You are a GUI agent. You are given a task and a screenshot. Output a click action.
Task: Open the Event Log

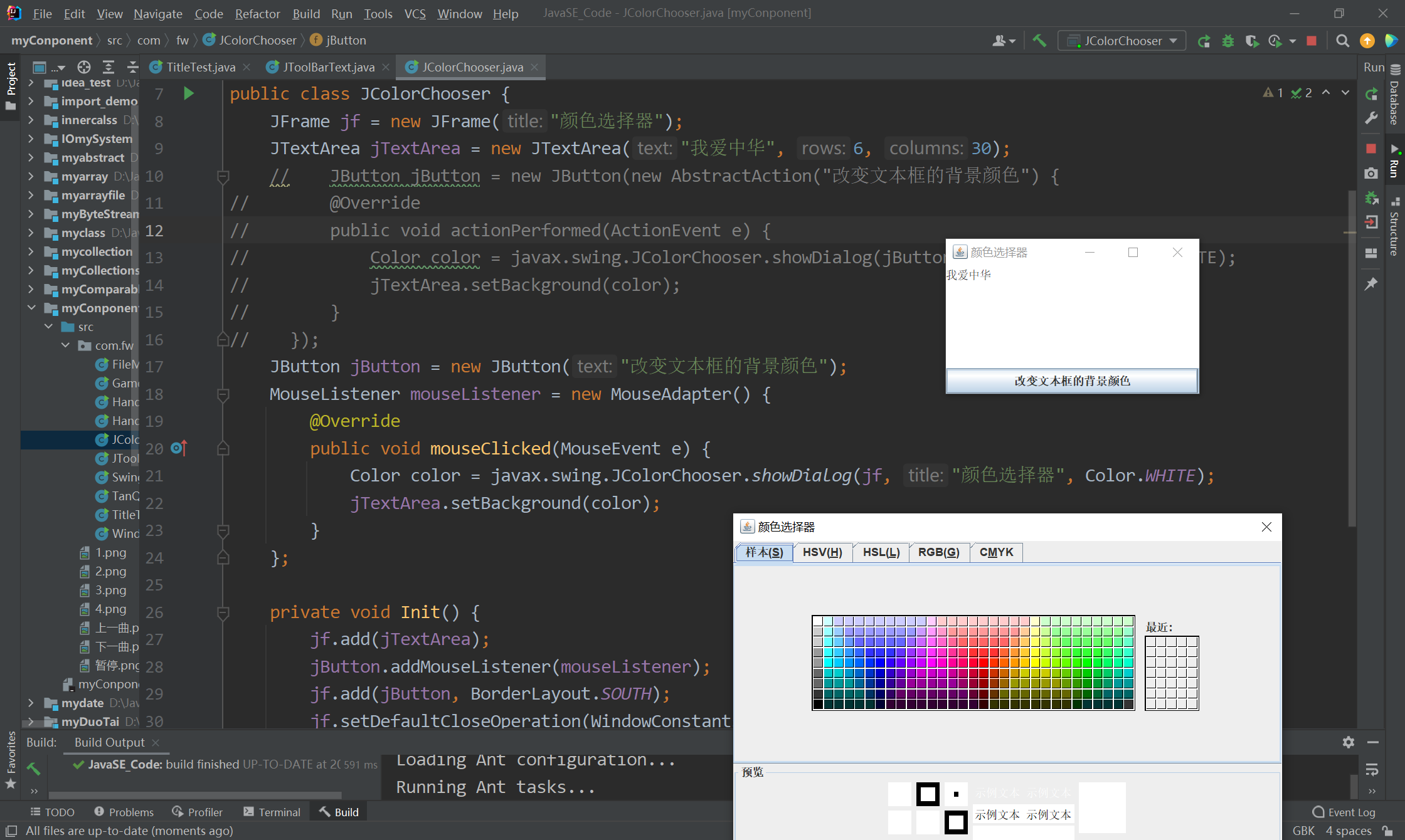[1344, 812]
